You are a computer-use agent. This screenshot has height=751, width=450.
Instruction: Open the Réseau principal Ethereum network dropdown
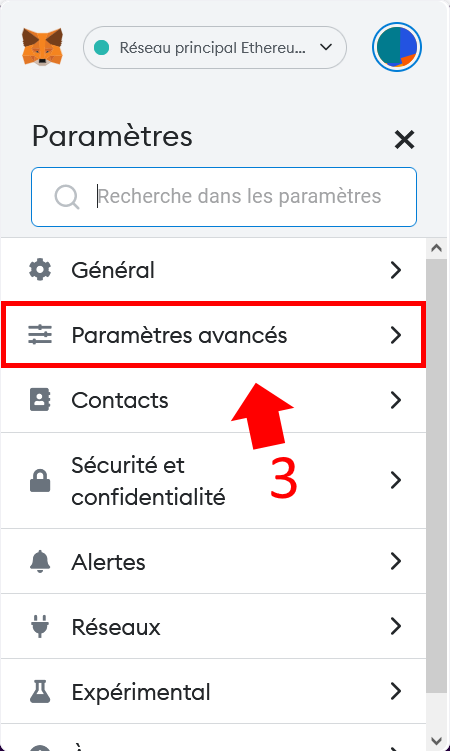pyautogui.click(x=214, y=47)
